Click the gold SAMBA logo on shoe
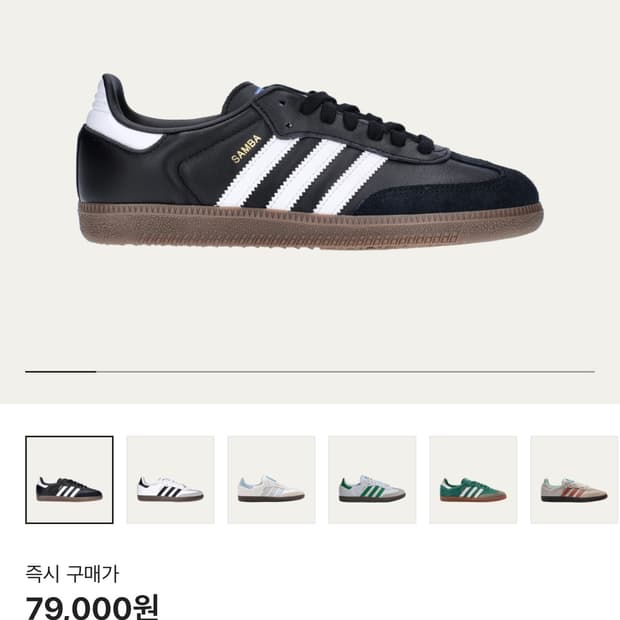This screenshot has width=620, height=620. [x=246, y=149]
